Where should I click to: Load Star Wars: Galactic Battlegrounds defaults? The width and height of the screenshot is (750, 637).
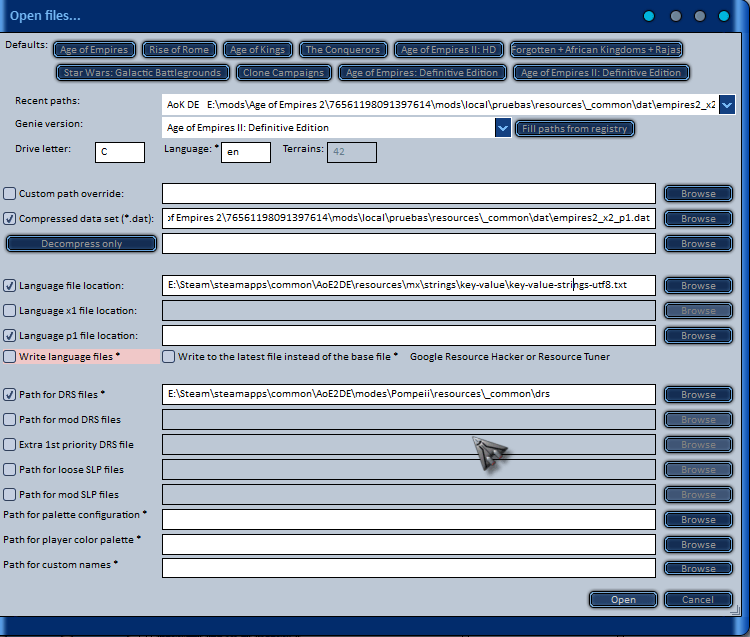[x=143, y=73]
